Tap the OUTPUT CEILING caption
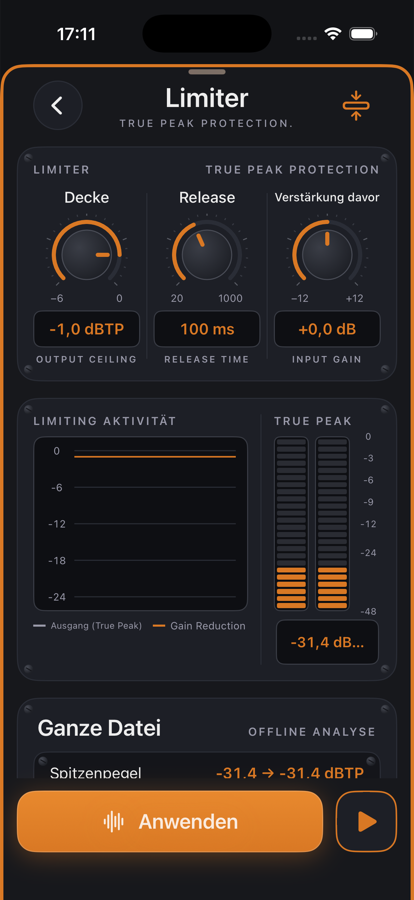The width and height of the screenshot is (414, 900). click(x=86, y=359)
